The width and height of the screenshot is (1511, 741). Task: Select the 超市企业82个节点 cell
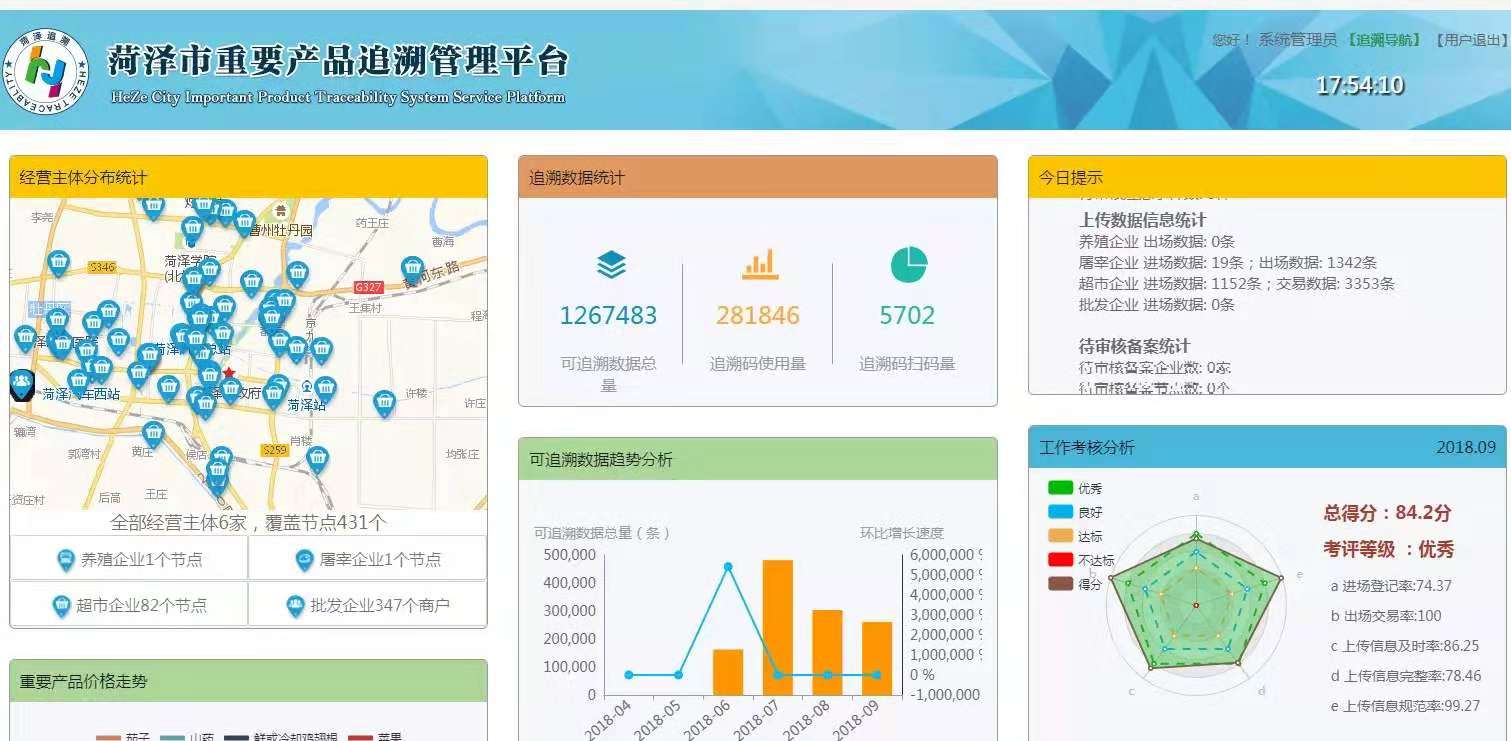[129, 605]
